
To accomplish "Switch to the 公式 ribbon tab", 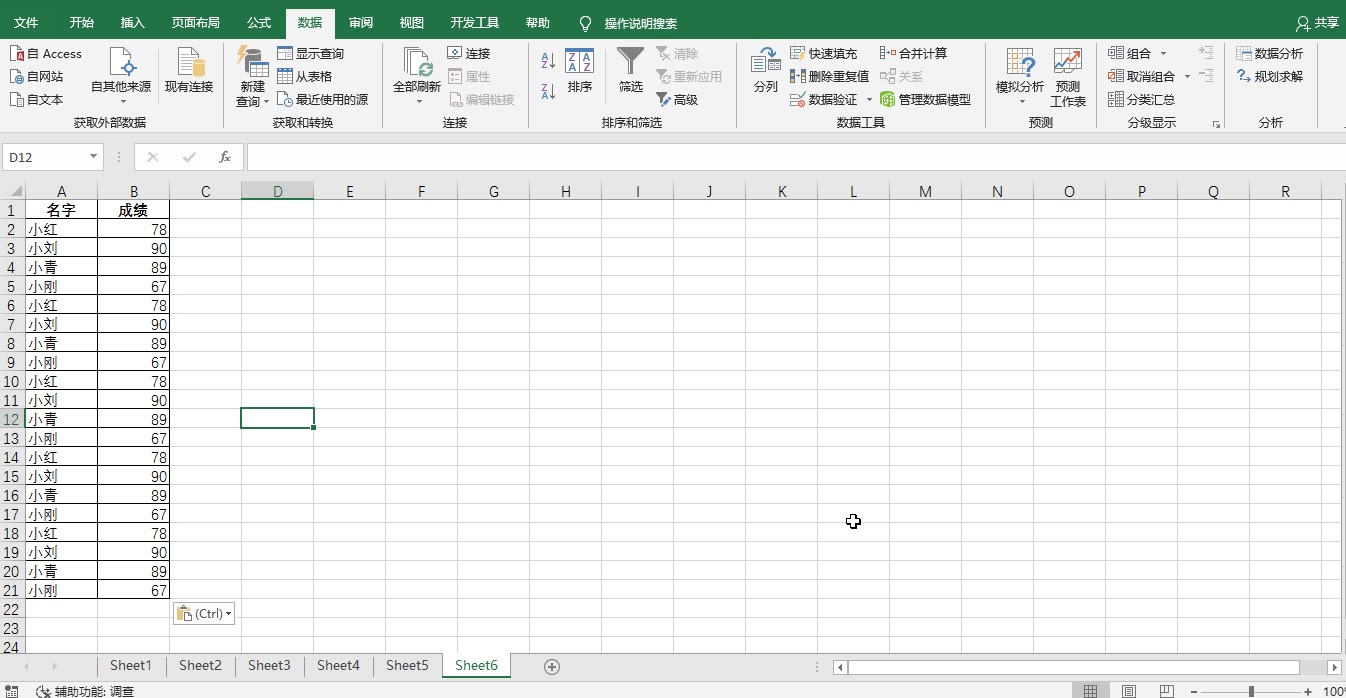I will (x=258, y=22).
